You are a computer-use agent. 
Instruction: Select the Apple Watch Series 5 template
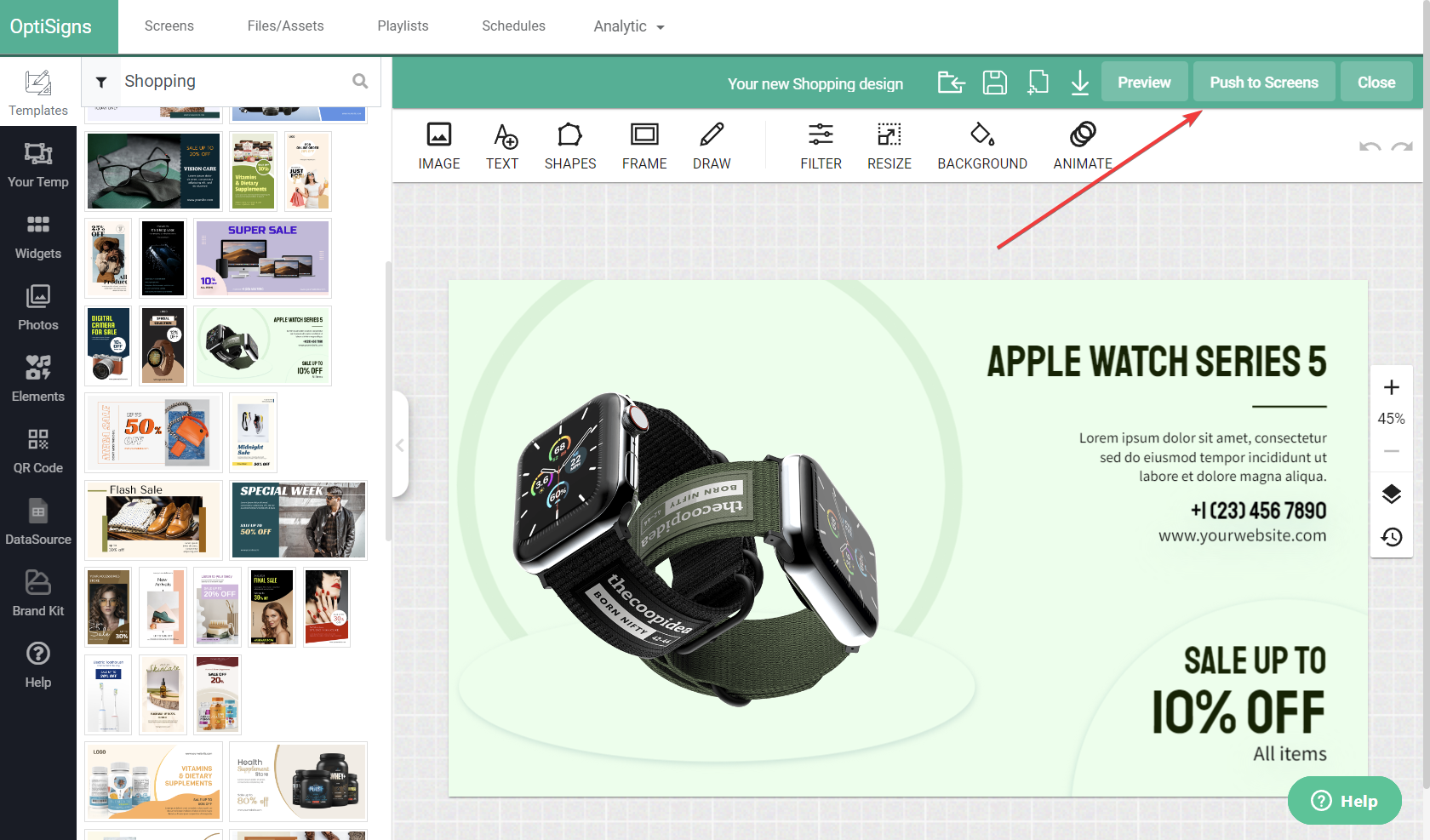262,346
